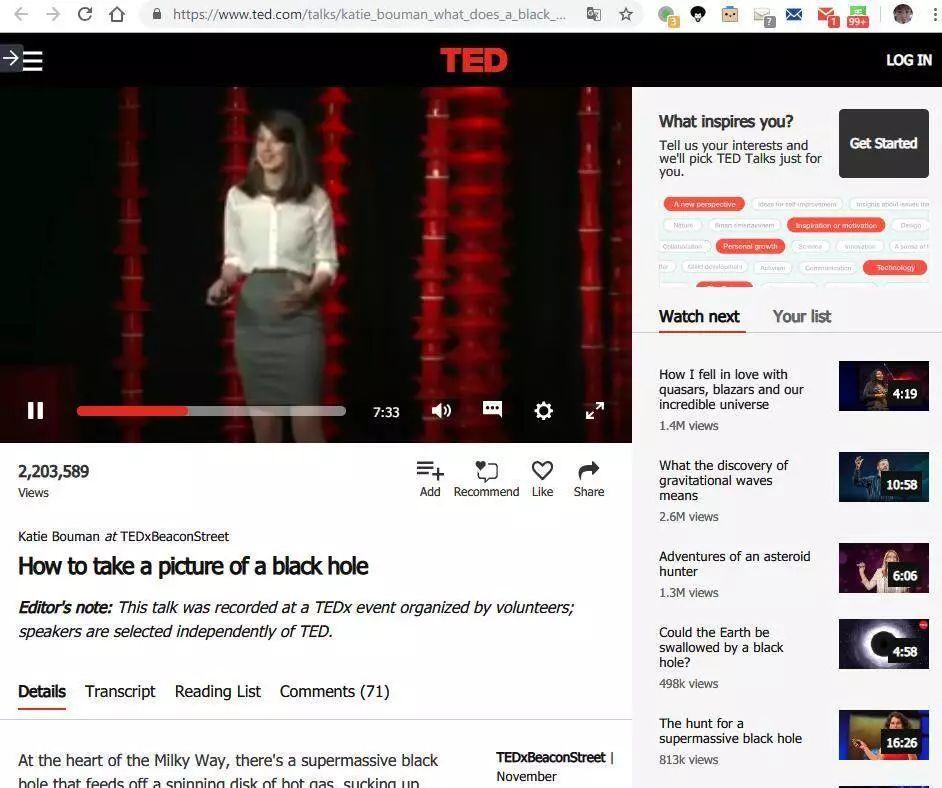Toggle the 'Technology' interest tag
The image size is (942, 788).
895,267
